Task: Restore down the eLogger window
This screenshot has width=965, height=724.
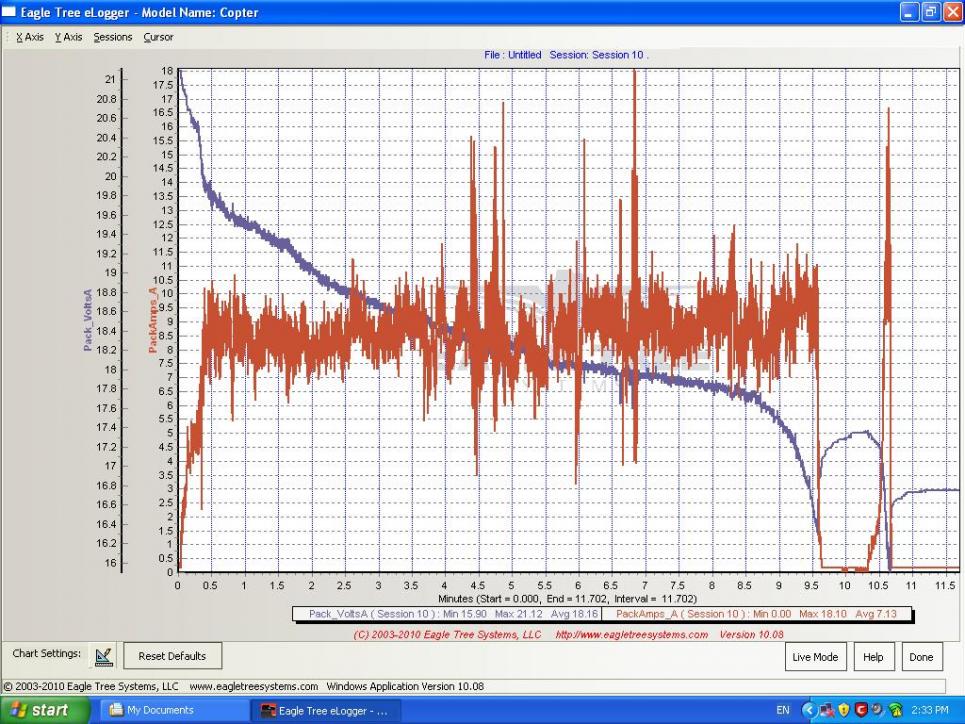Action: [x=930, y=13]
